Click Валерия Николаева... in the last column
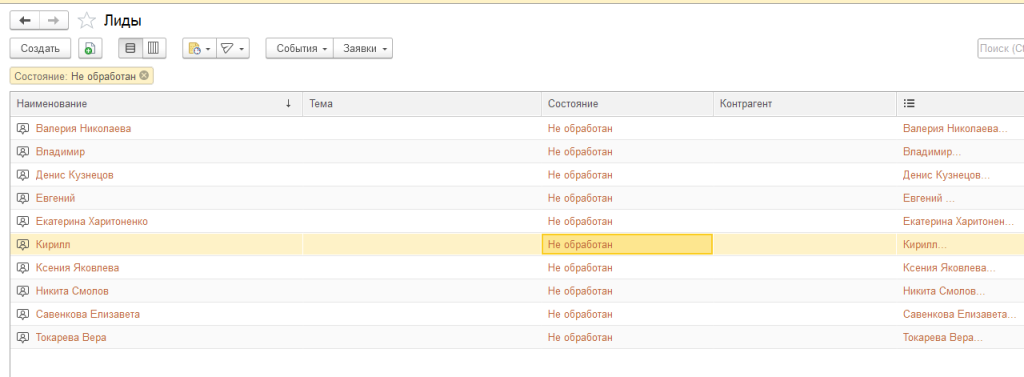 tap(955, 129)
